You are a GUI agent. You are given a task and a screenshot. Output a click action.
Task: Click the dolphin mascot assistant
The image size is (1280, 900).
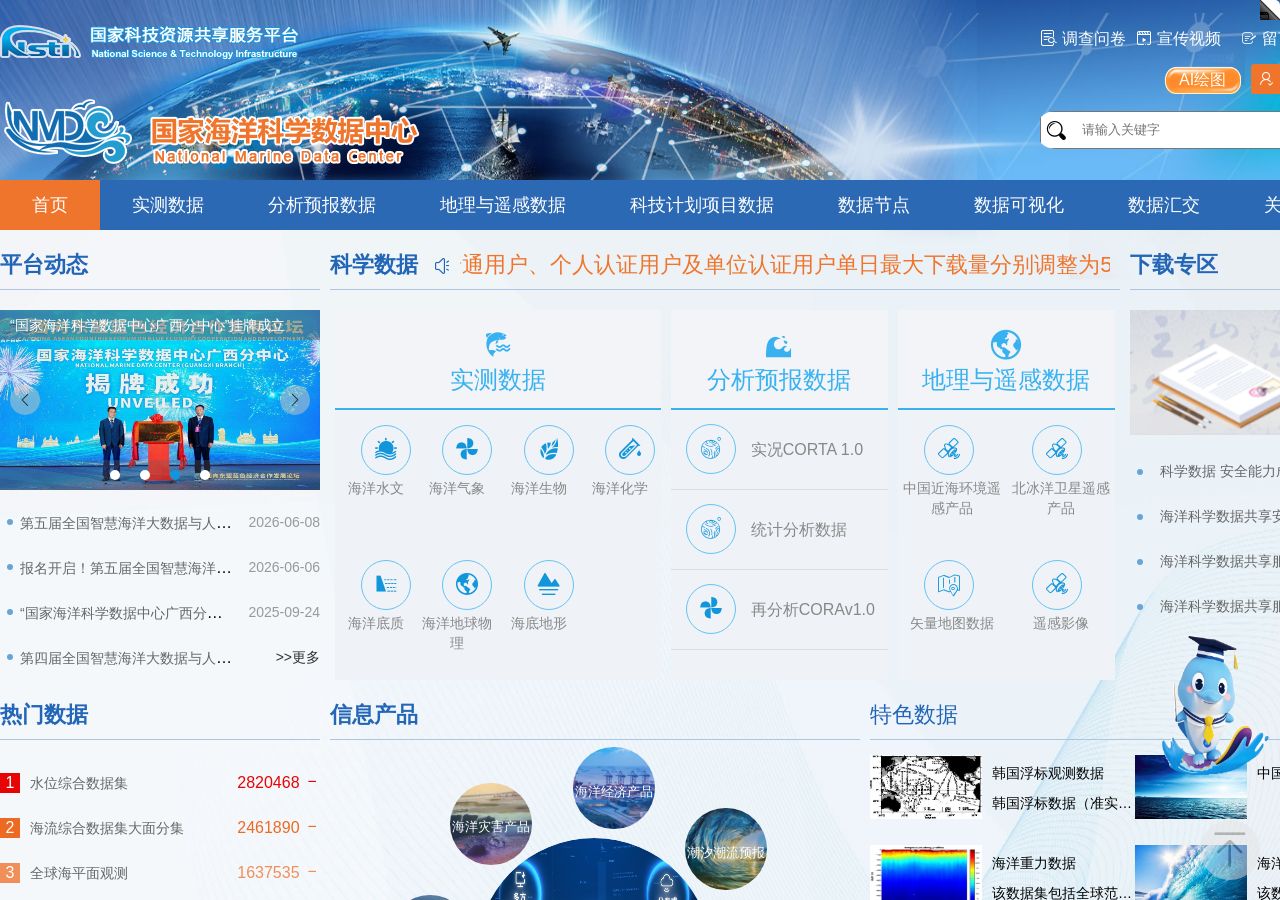(1213, 705)
